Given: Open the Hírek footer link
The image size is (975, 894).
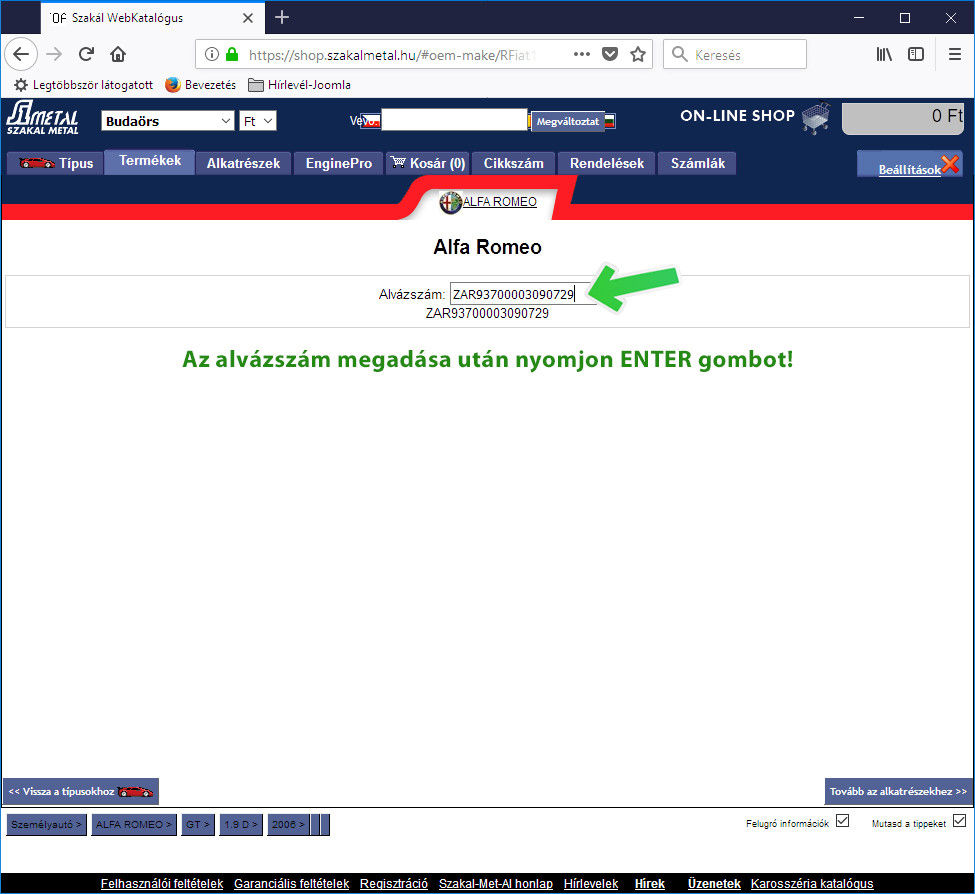Looking at the screenshot, I should pos(650,883).
